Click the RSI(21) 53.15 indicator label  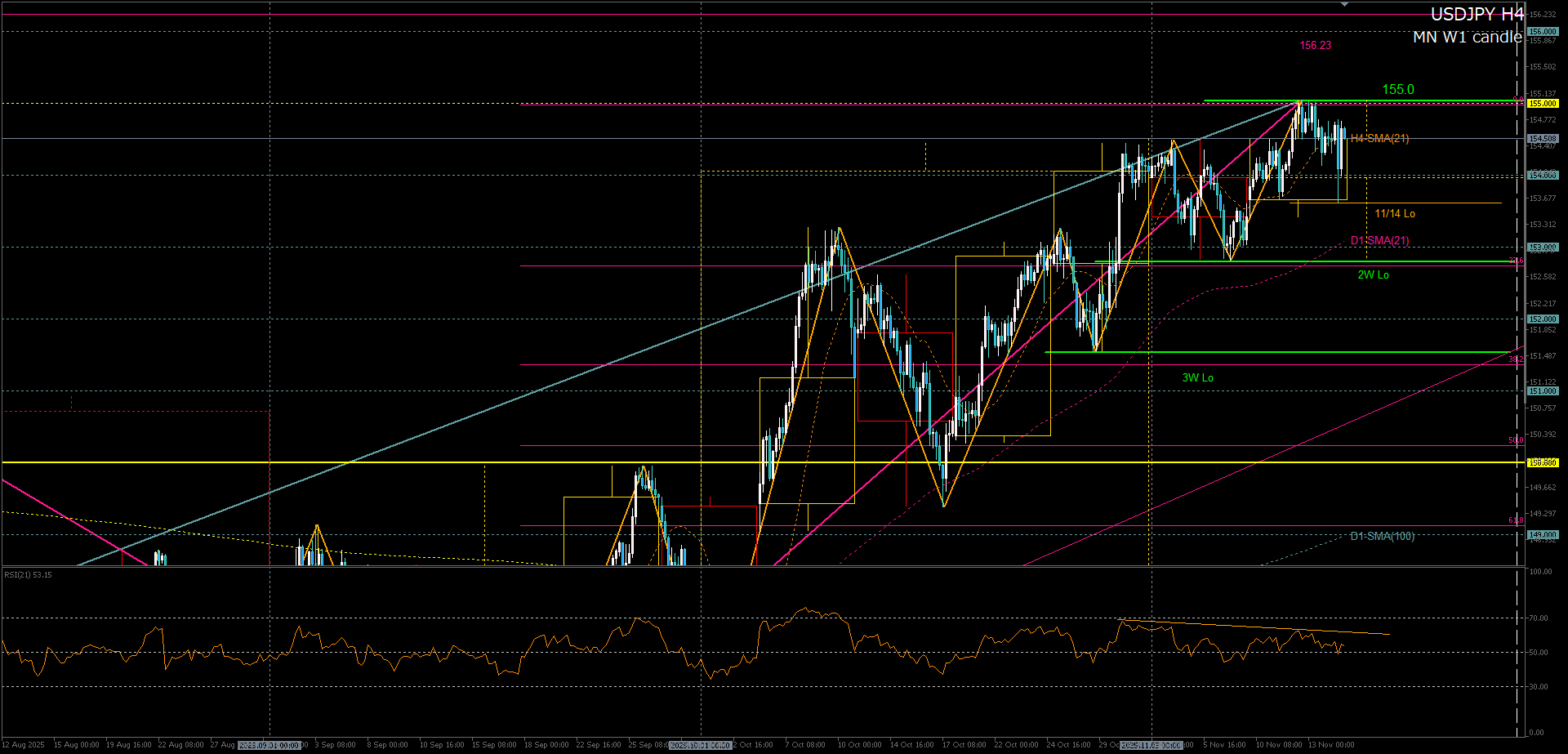(28, 575)
